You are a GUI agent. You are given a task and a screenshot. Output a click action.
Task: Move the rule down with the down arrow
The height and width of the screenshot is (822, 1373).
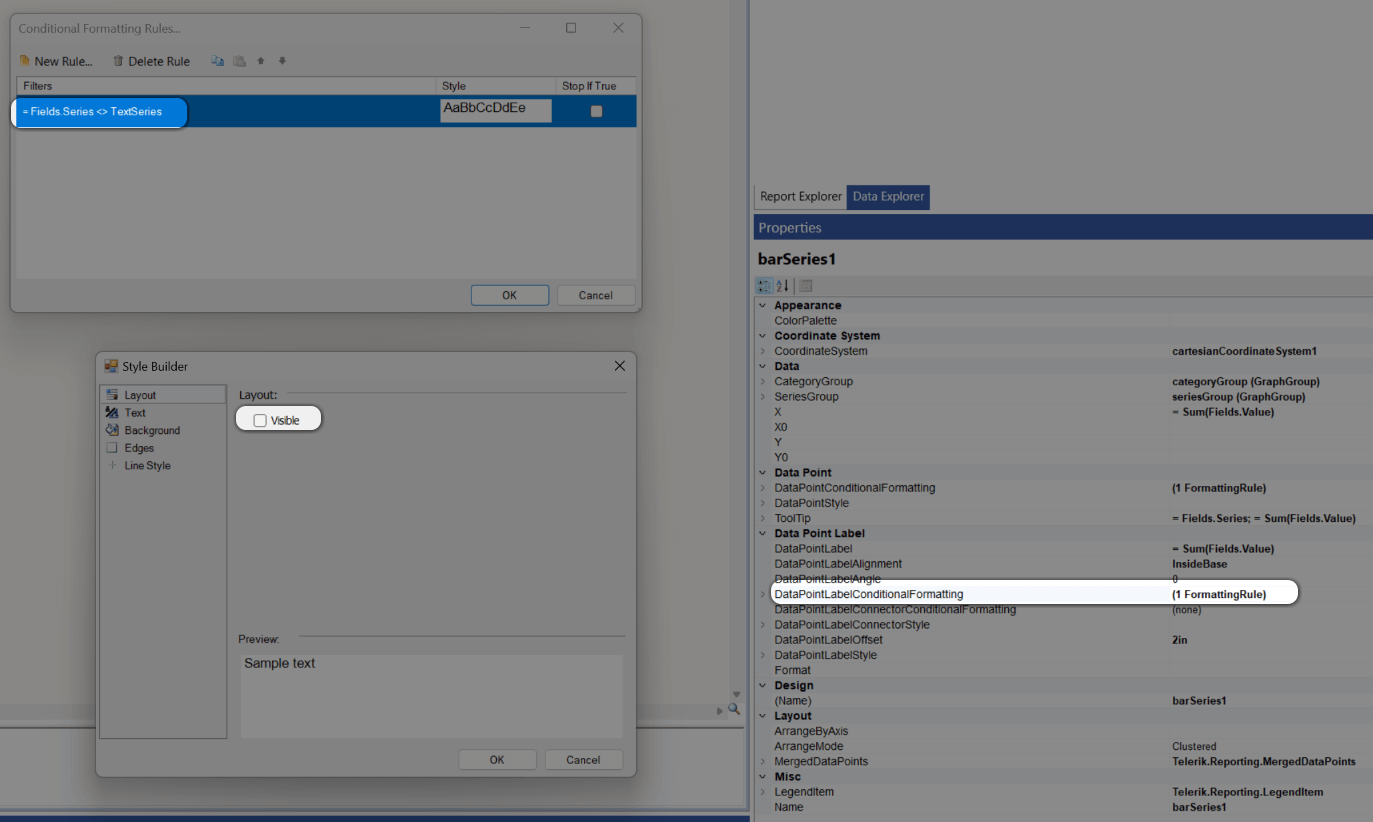(x=281, y=61)
